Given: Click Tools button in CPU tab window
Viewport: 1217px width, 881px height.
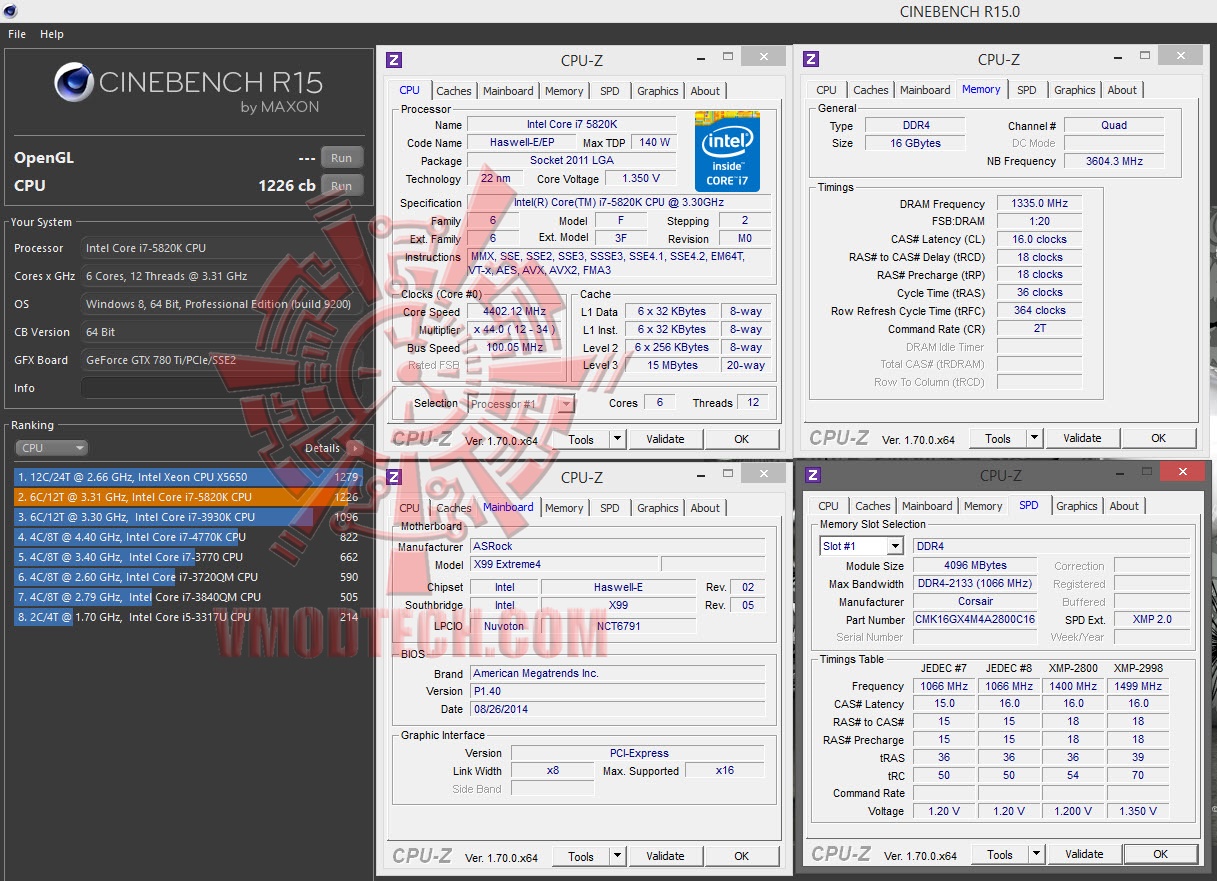Looking at the screenshot, I should [581, 439].
